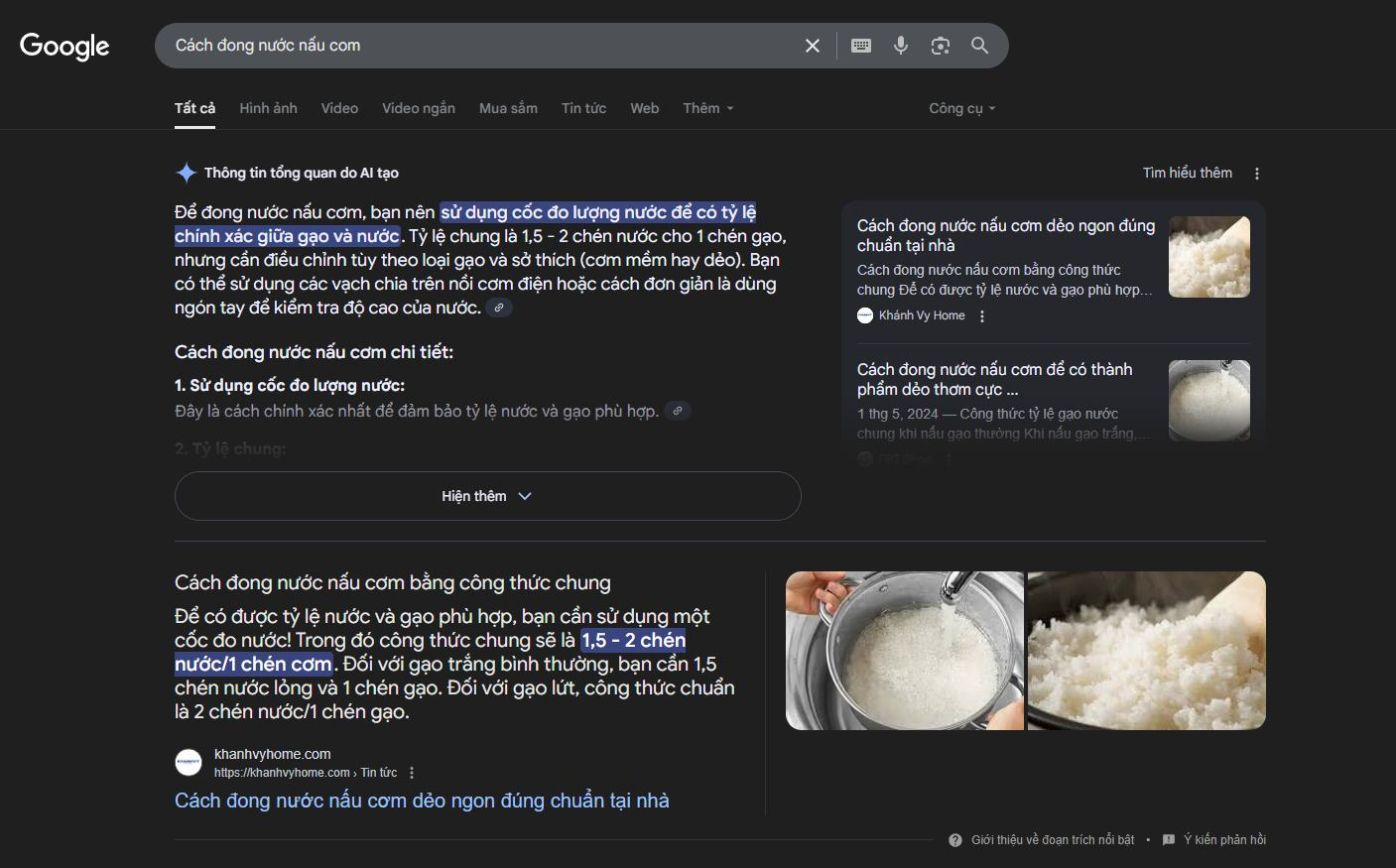Viewport: 1396px width, 868px height.
Task: Switch to the Tin tức tab
Action: tap(583, 108)
